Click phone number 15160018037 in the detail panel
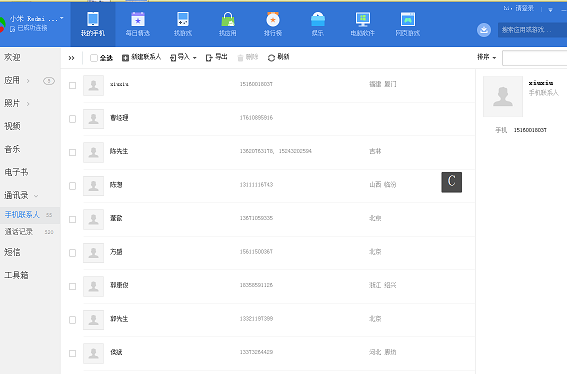Screen dimensions: 567x374 [x=530, y=130]
